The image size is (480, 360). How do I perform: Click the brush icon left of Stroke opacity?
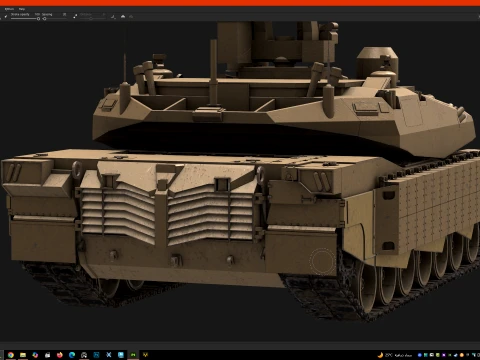(x=6, y=16)
